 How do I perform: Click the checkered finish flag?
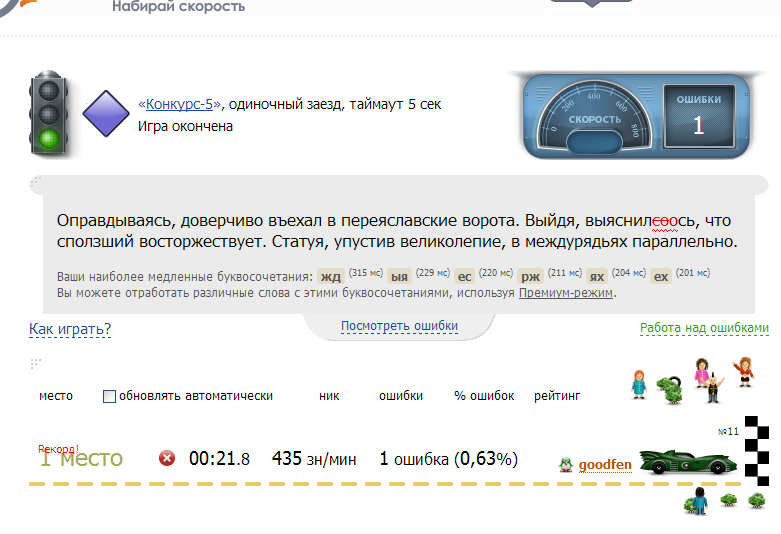(756, 451)
